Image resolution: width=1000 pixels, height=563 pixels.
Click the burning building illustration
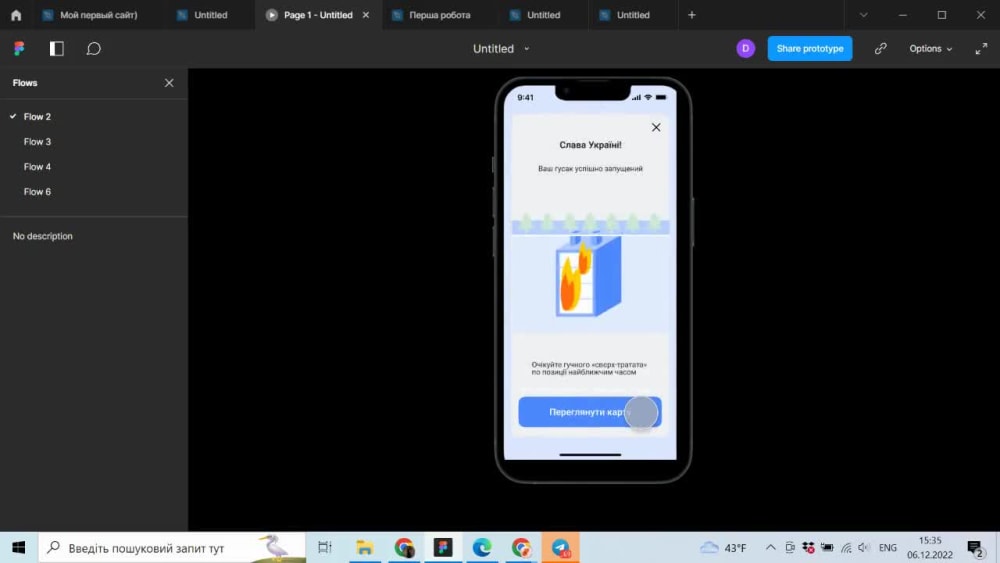tap(589, 275)
